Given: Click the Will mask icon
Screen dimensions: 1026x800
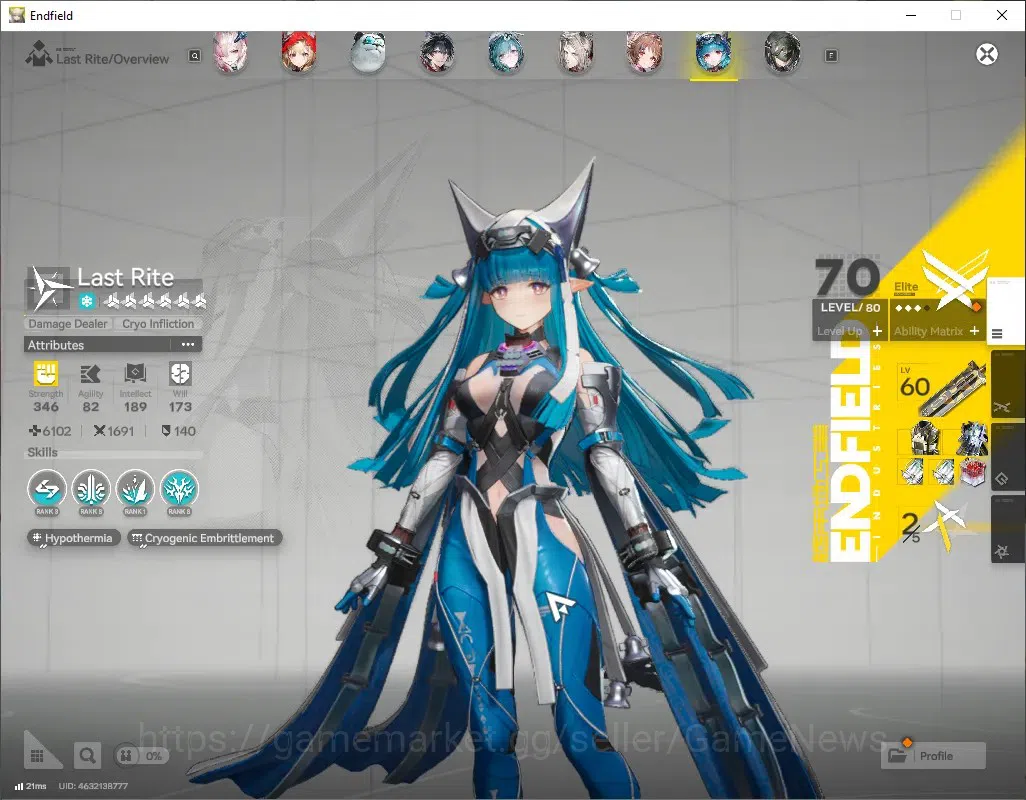Looking at the screenshot, I should pyautogui.click(x=180, y=374).
